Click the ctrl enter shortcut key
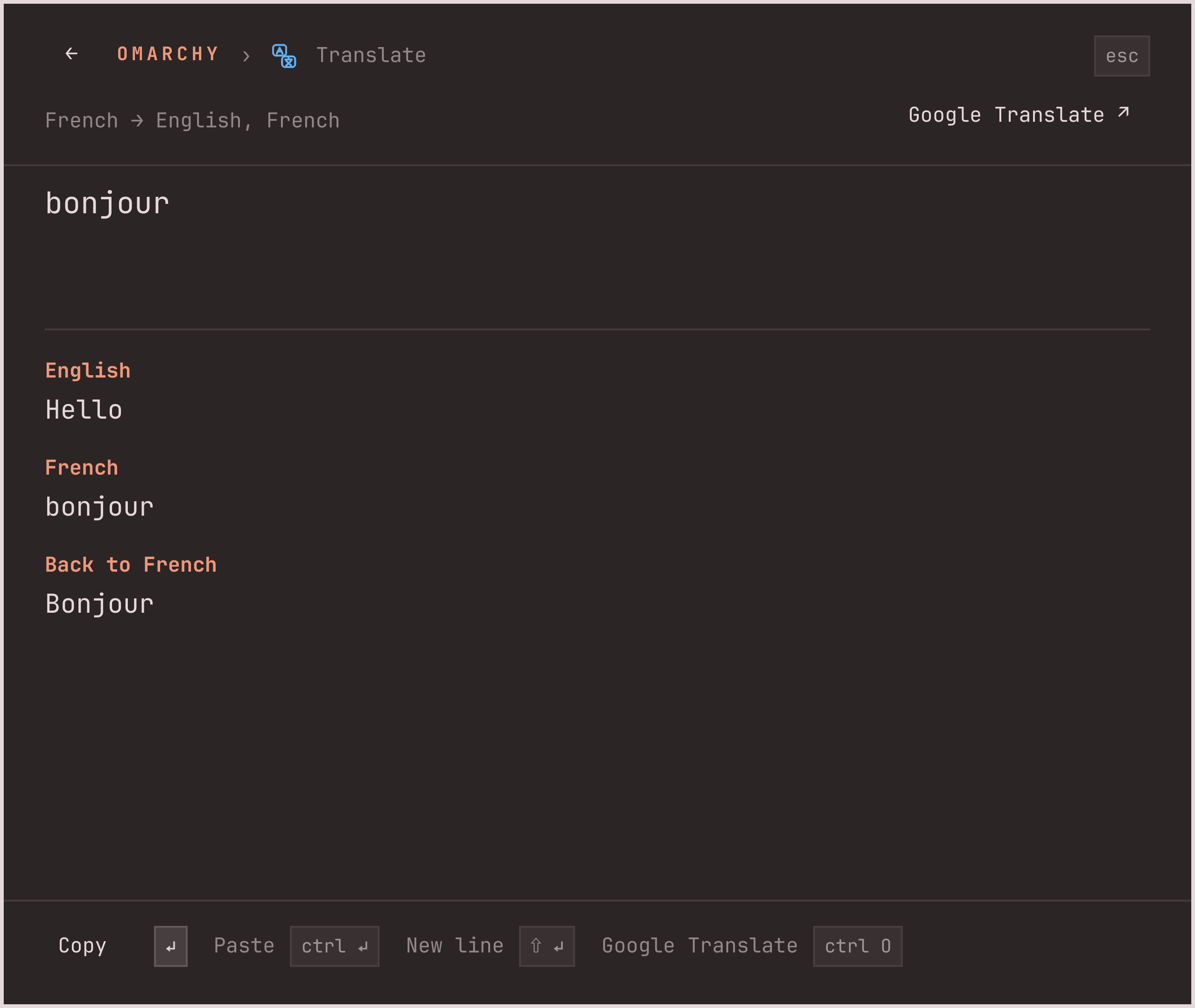The image size is (1195, 1008). coord(334,946)
